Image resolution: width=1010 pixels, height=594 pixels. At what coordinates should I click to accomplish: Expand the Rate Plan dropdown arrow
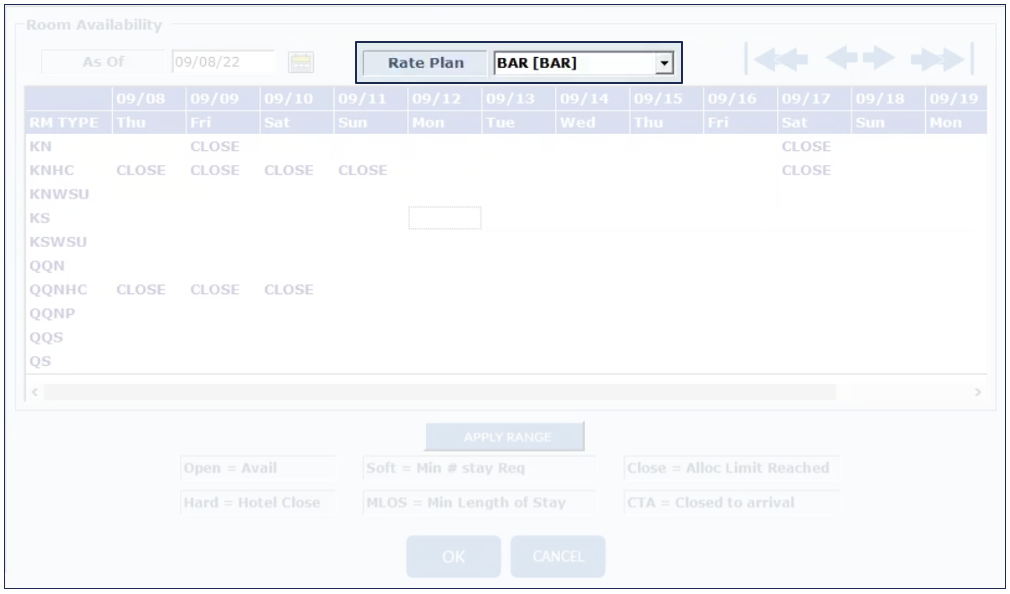[663, 63]
